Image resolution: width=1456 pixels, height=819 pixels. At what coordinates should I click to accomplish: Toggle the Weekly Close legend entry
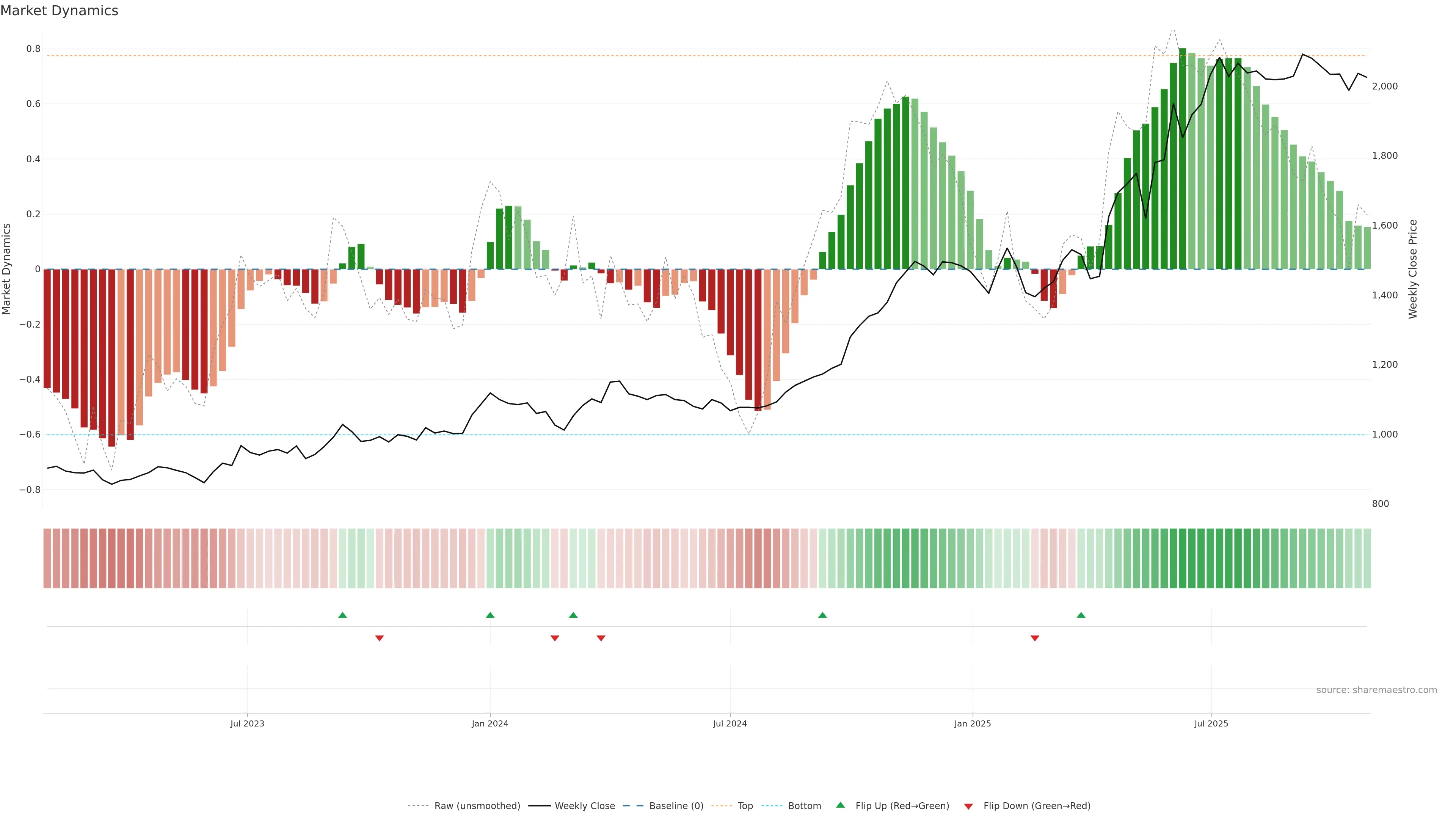tap(584, 806)
